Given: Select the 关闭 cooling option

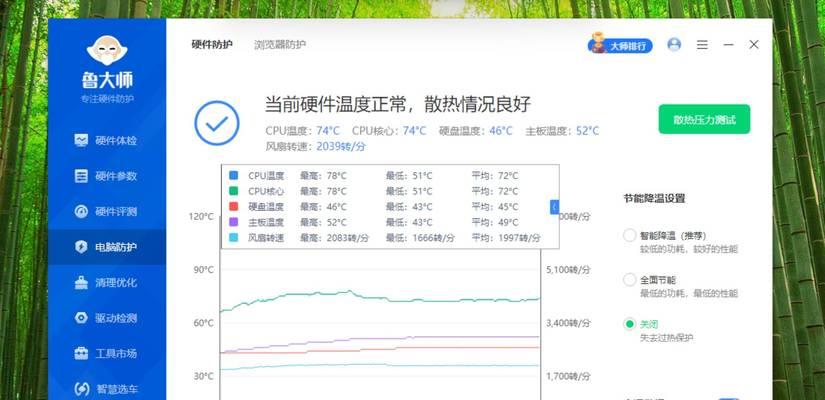Looking at the screenshot, I should pos(630,324).
